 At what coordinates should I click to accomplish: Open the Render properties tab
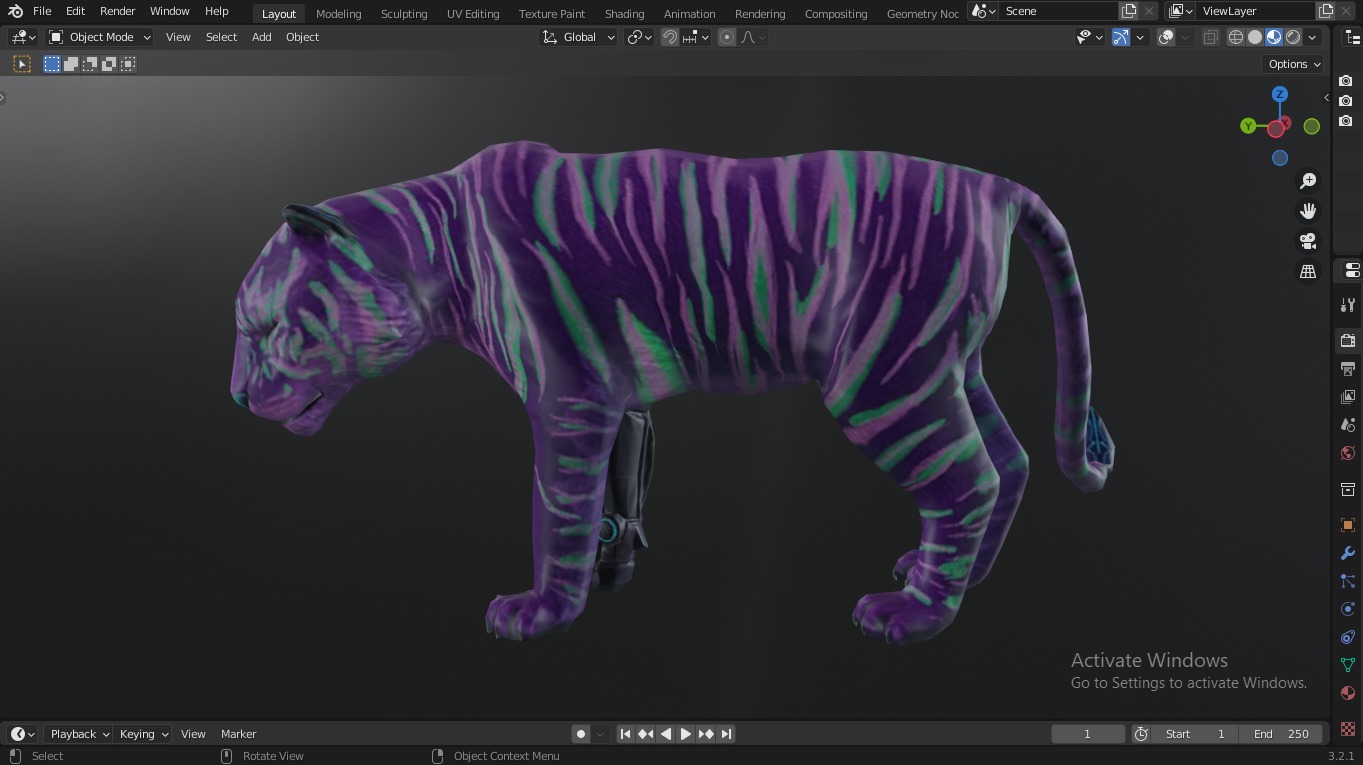point(1348,341)
